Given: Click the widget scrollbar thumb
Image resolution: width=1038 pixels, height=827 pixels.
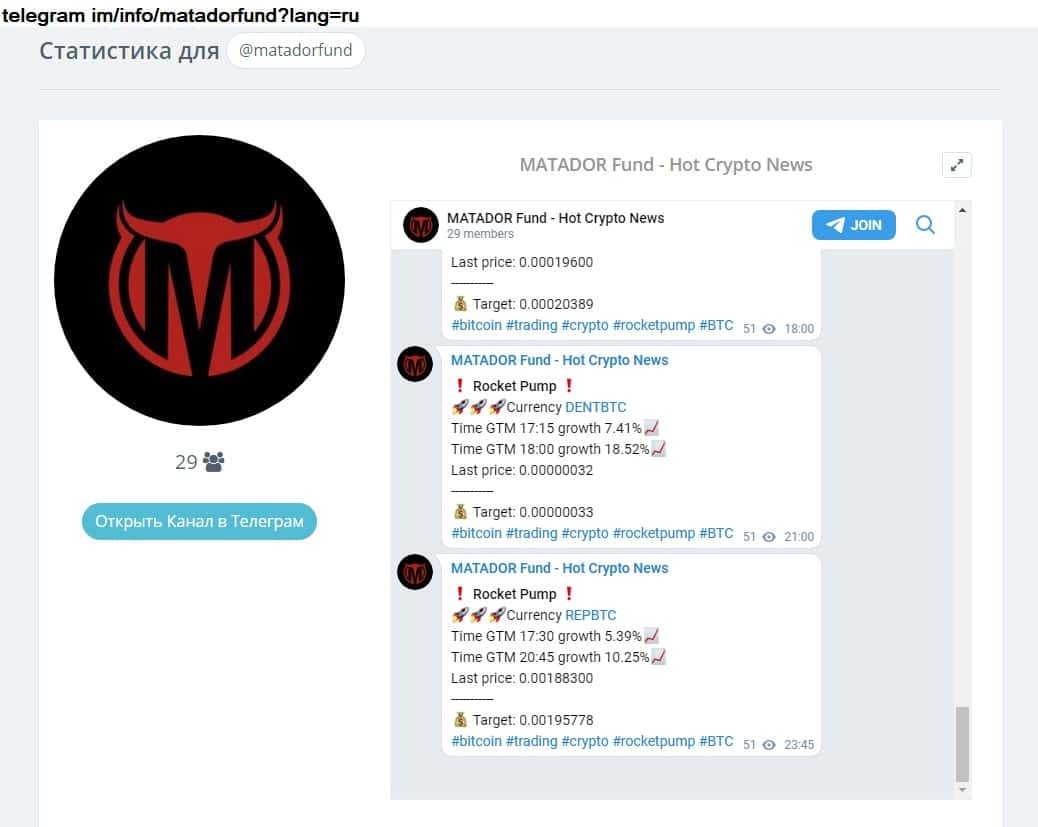Looking at the screenshot, I should pyautogui.click(x=963, y=744).
